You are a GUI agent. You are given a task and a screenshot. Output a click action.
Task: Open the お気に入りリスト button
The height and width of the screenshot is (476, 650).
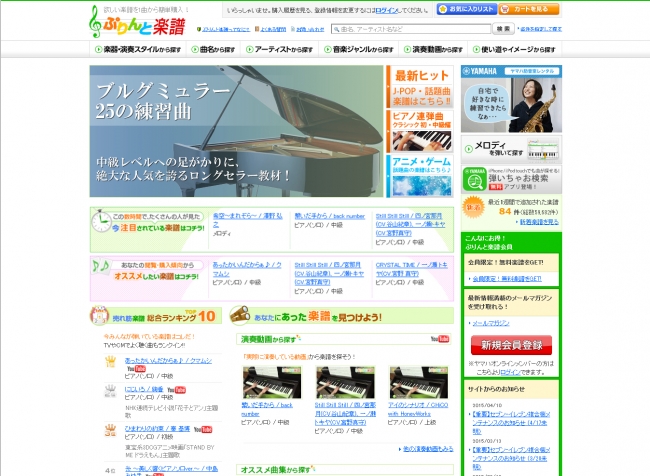465,9
